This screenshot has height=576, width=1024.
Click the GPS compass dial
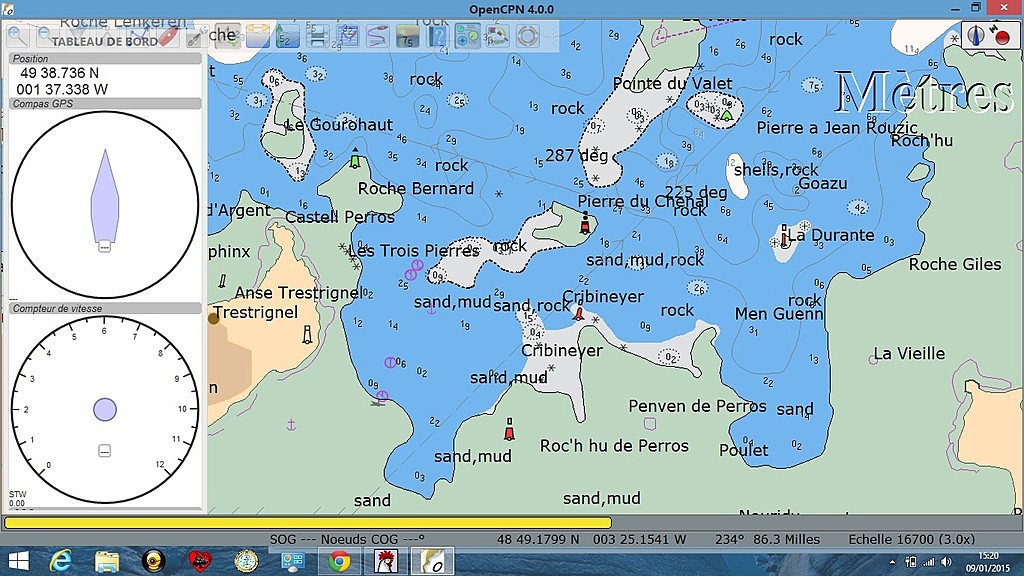(104, 204)
